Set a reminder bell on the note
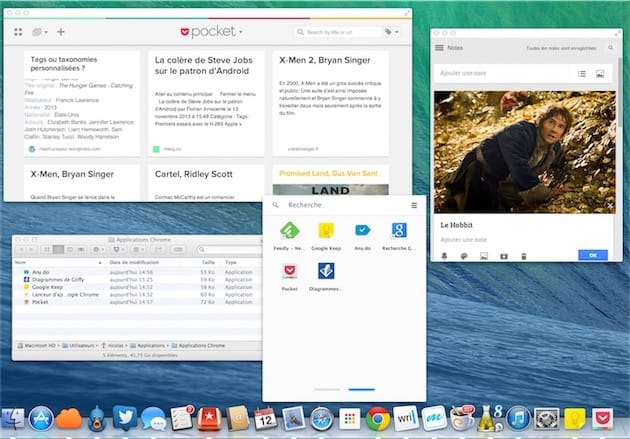The width and height of the screenshot is (630, 439). tap(444, 256)
